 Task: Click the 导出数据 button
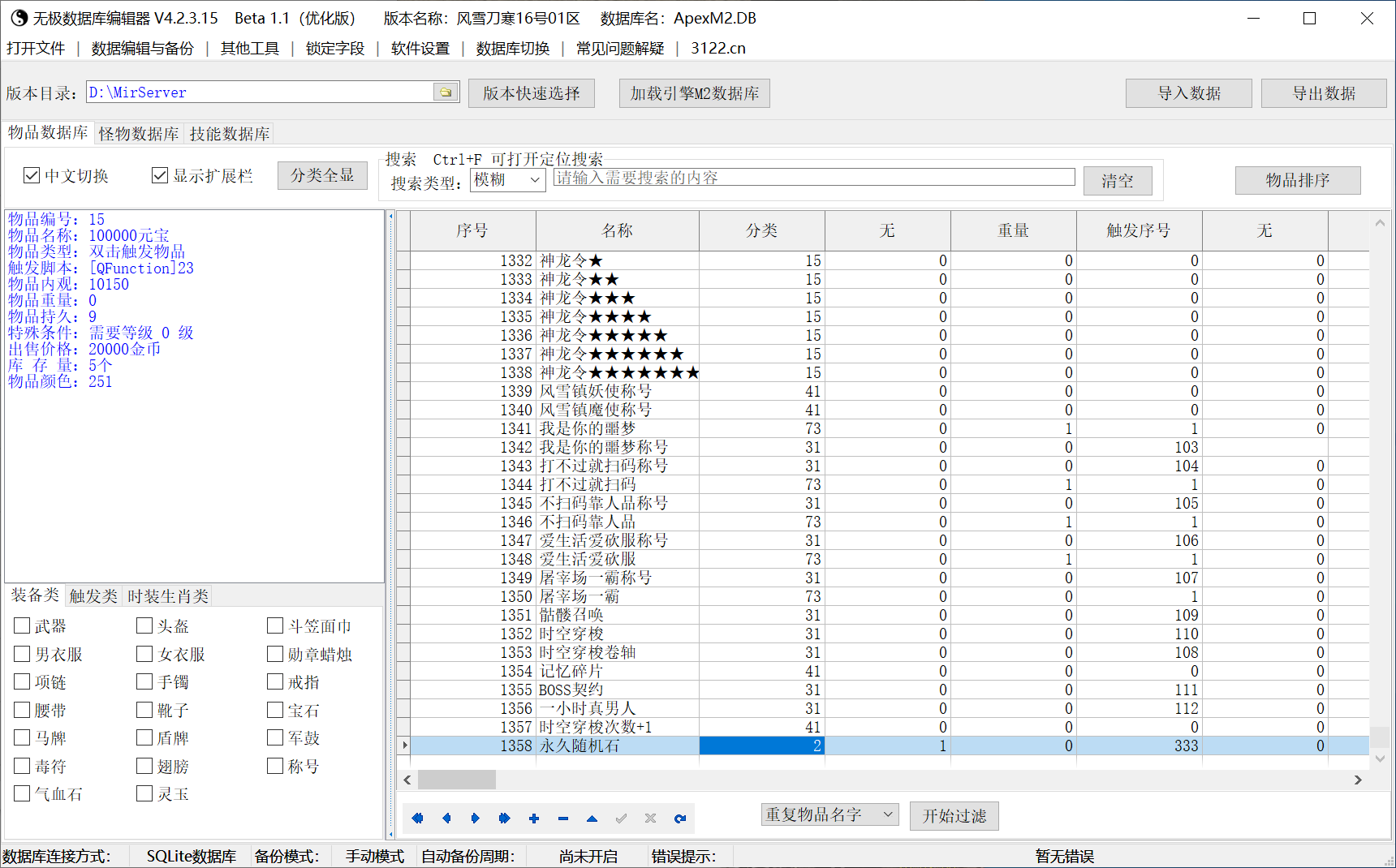(x=1324, y=93)
